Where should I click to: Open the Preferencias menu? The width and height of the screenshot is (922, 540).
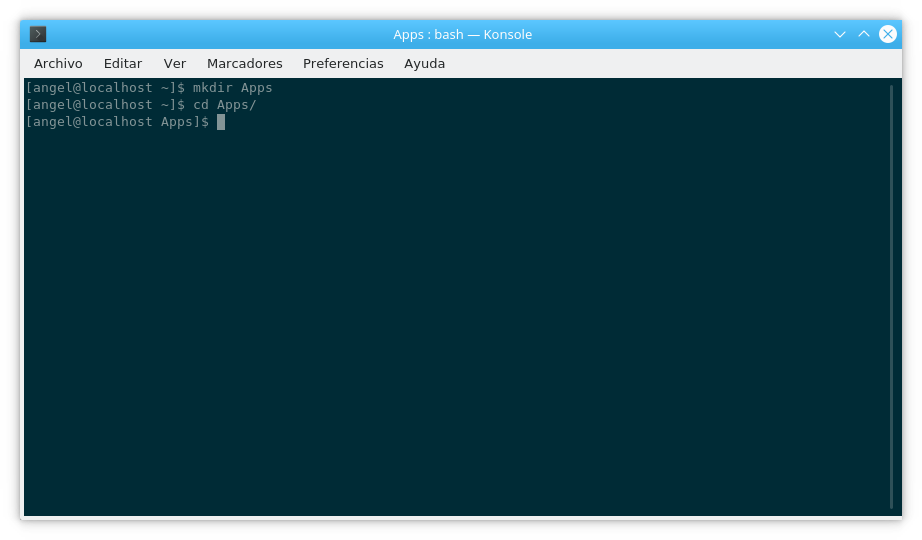point(343,64)
